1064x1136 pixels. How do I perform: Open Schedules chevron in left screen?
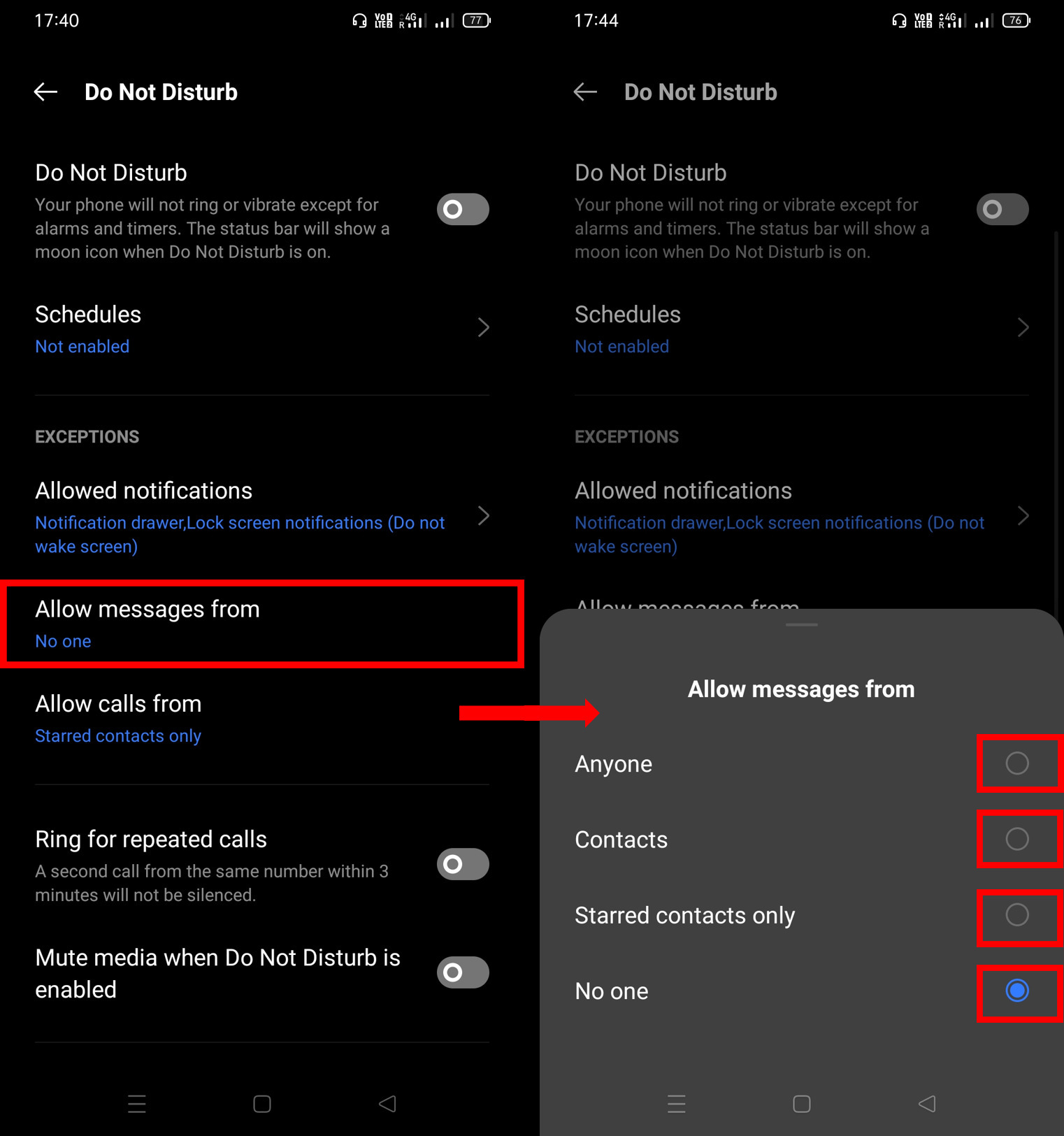point(483,327)
